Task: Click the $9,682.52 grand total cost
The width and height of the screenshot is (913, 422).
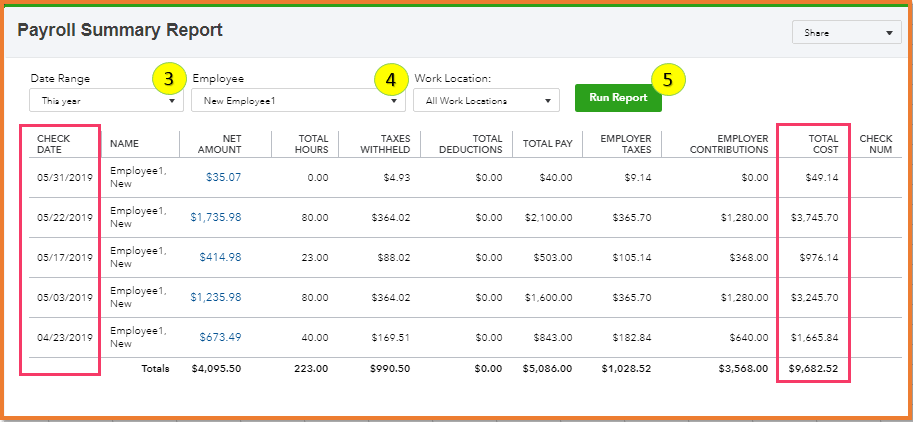Action: [x=813, y=369]
